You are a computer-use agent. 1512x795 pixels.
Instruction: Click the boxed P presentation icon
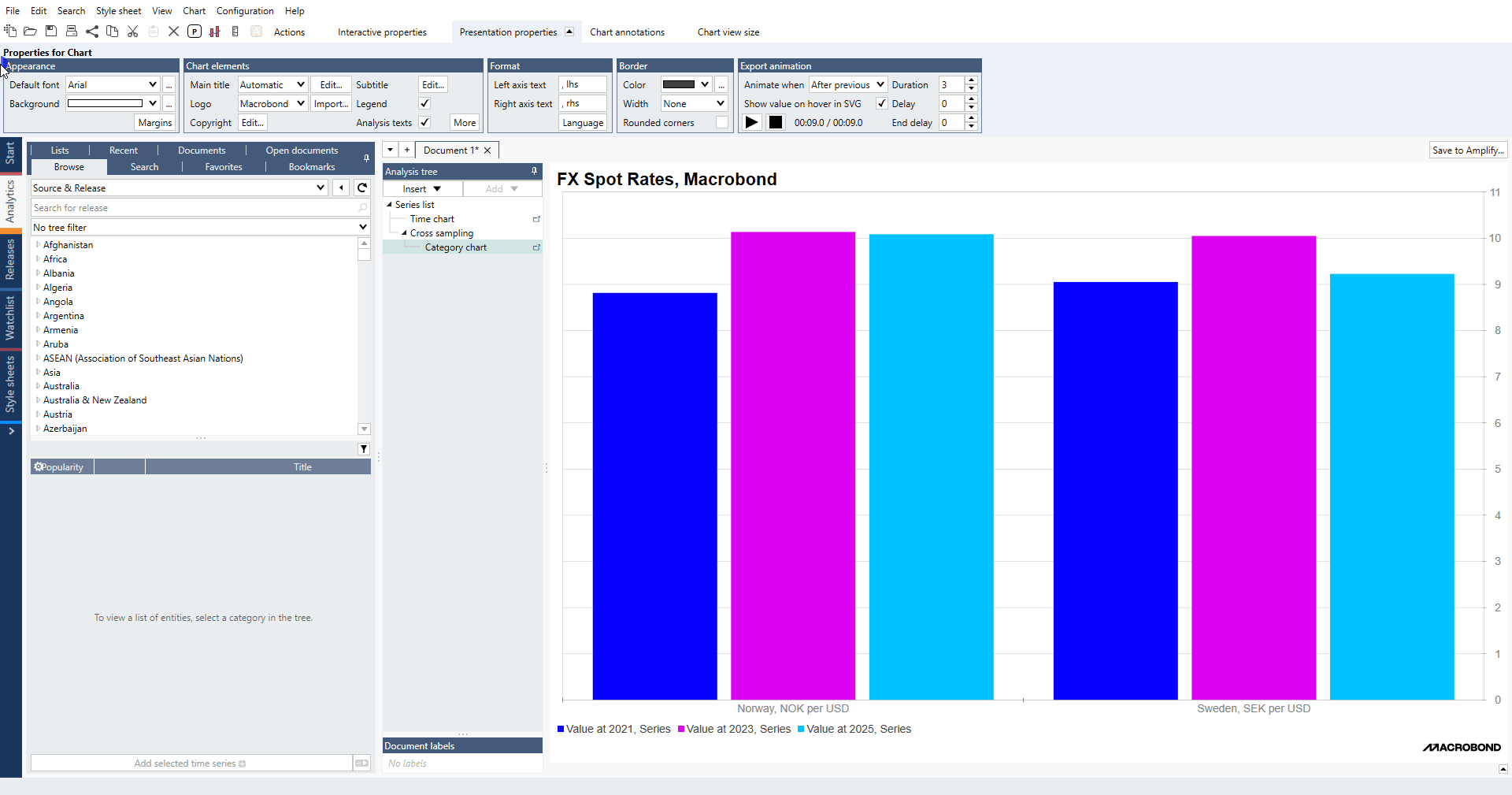[195, 32]
